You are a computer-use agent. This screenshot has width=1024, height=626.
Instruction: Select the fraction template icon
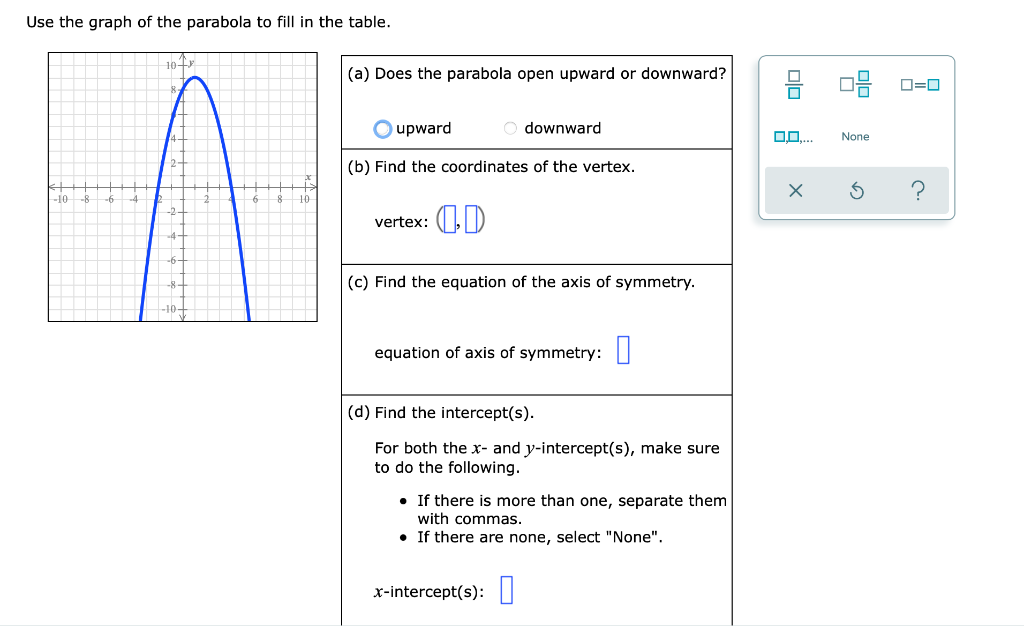(793, 85)
